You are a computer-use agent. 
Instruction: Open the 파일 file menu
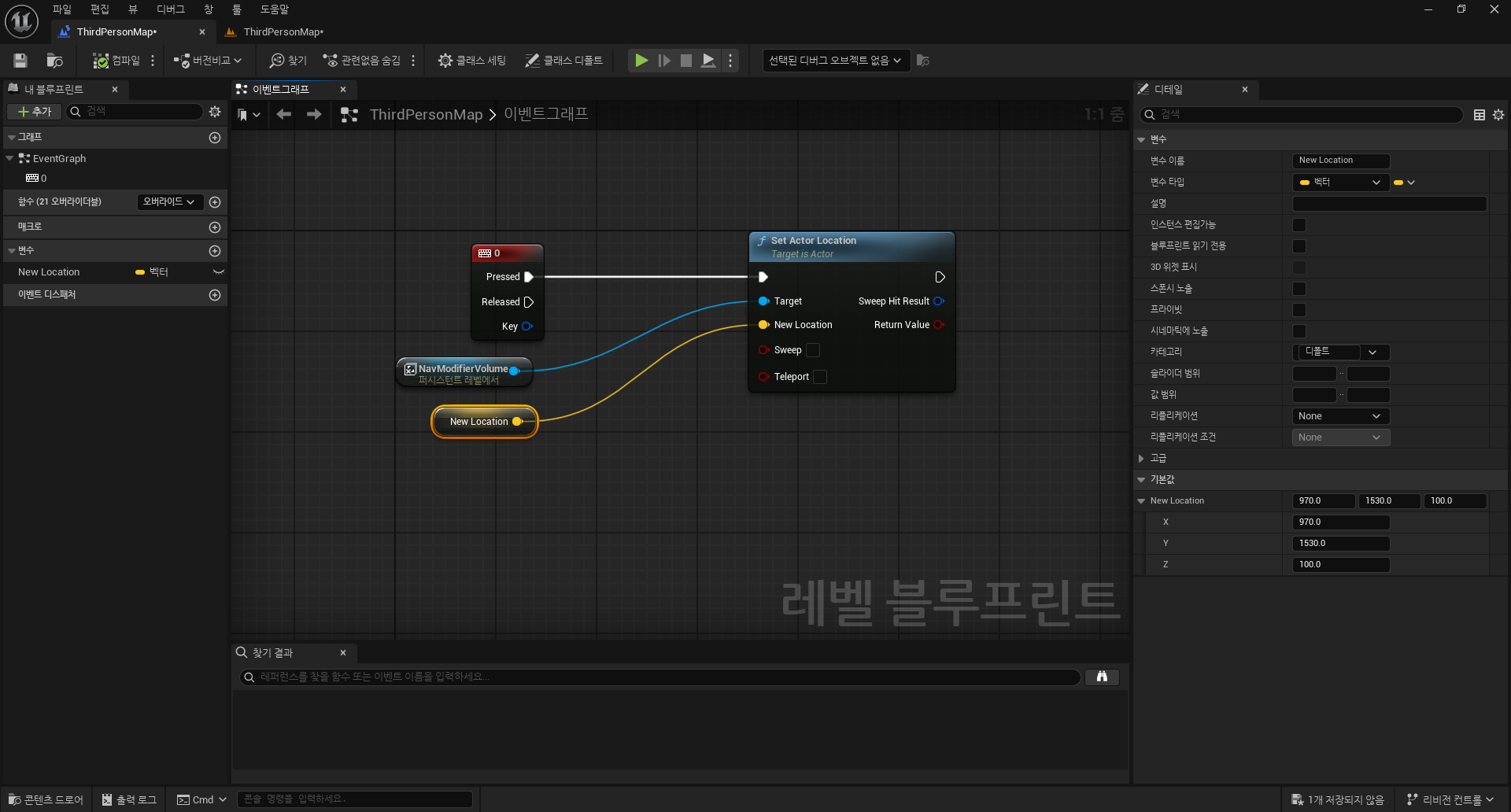[x=62, y=9]
